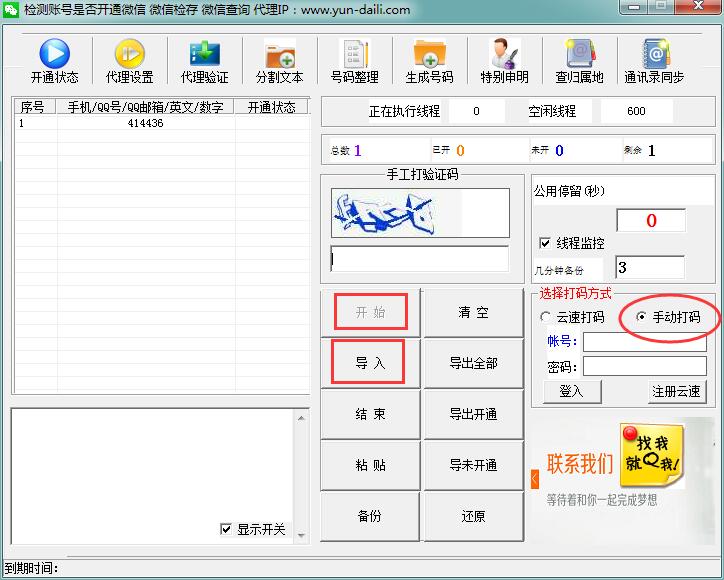
Task: Click the 开通状态 play icon
Action: (54, 53)
